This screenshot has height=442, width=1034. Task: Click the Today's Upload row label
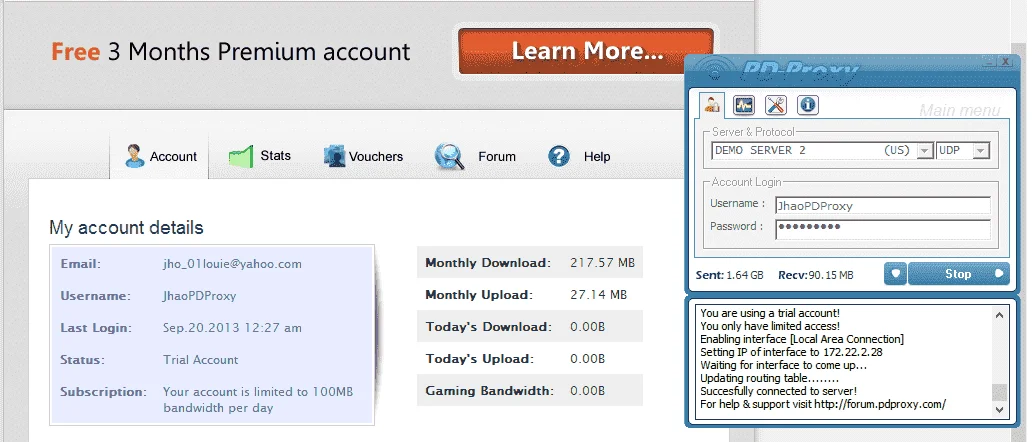tap(479, 359)
